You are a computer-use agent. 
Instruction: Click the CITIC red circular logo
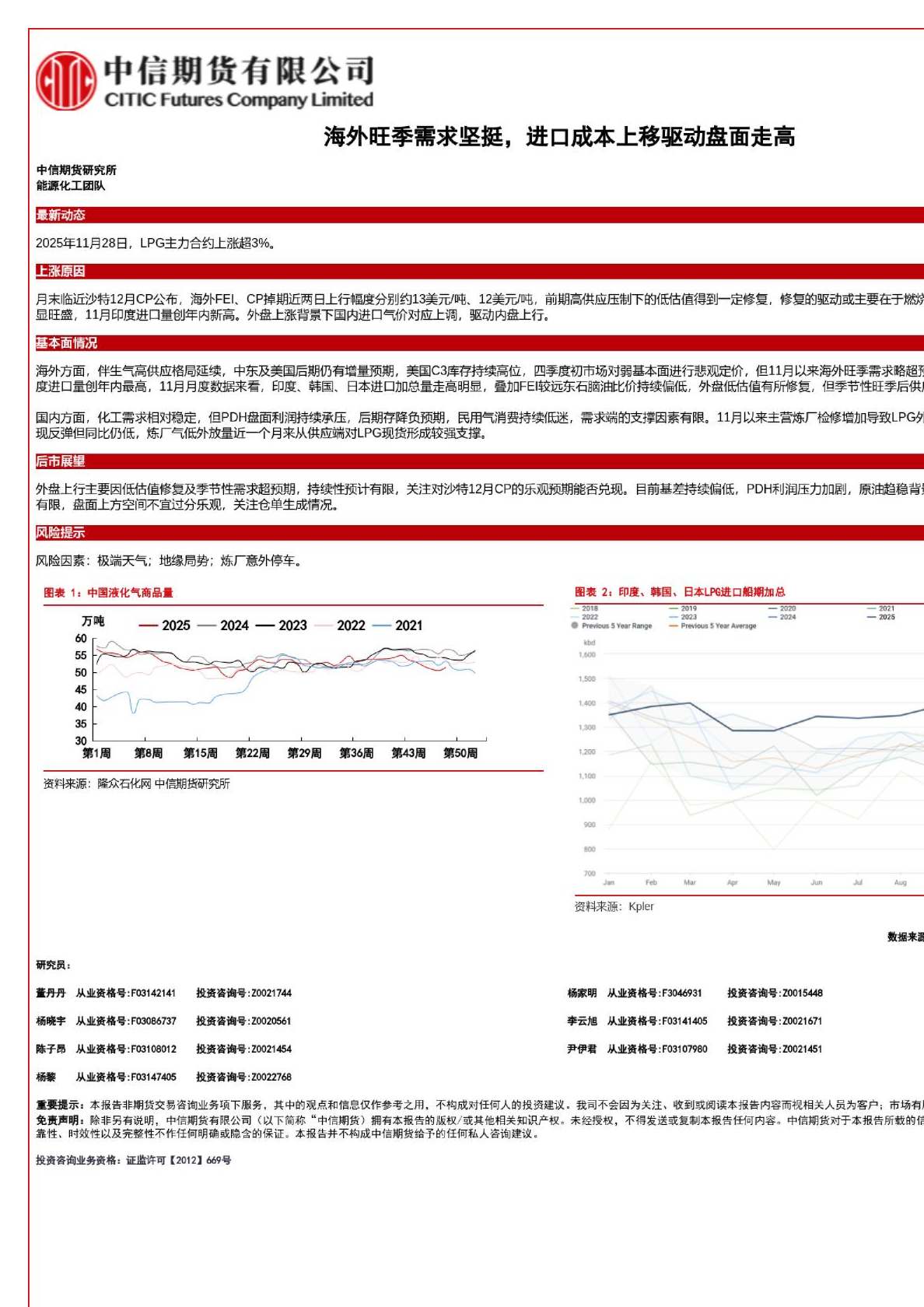point(66,81)
